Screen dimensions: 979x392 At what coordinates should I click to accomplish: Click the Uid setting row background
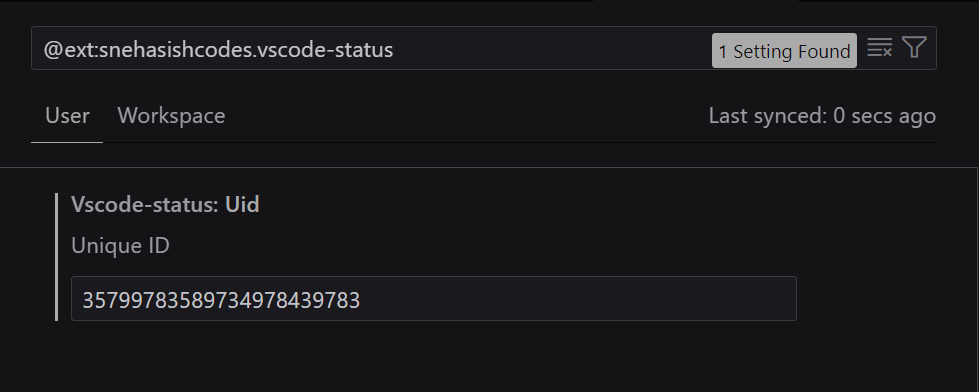tap(487, 257)
